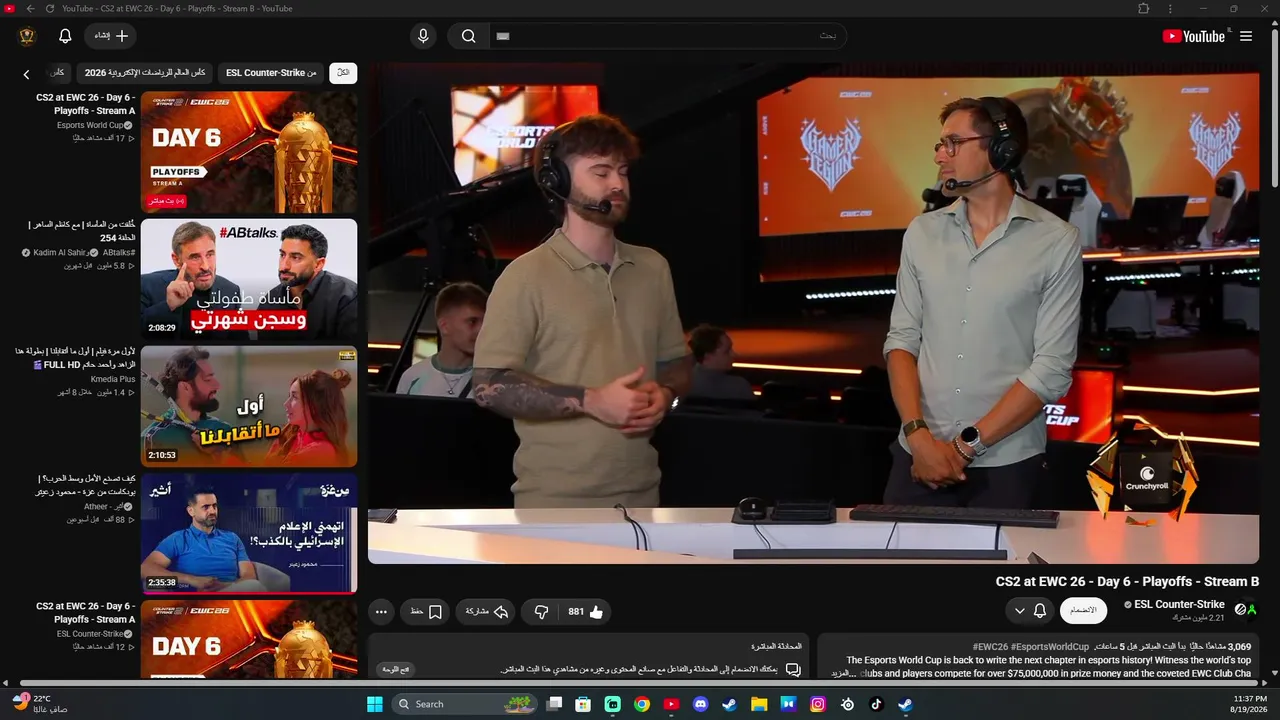Click the ESL Counter-Strike channel avatar
1280x720 pixels.
[x=1246, y=609]
